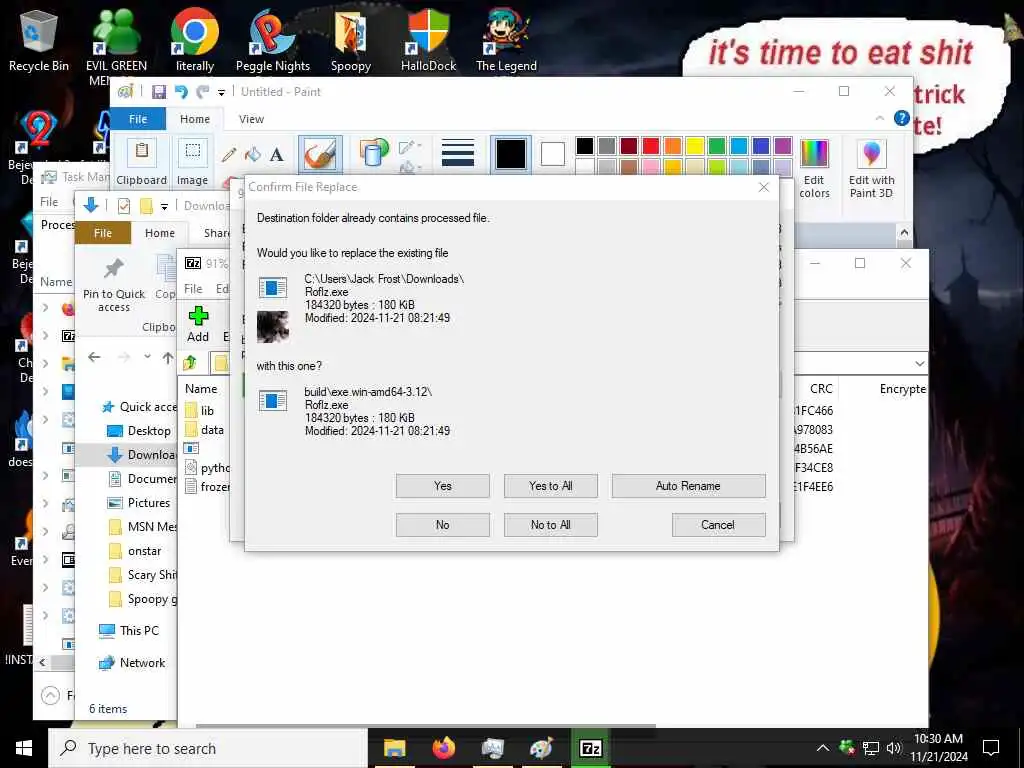This screenshot has height=768, width=1024.
Task: Select Quick access in Explorer sidebar
Action: 139,407
